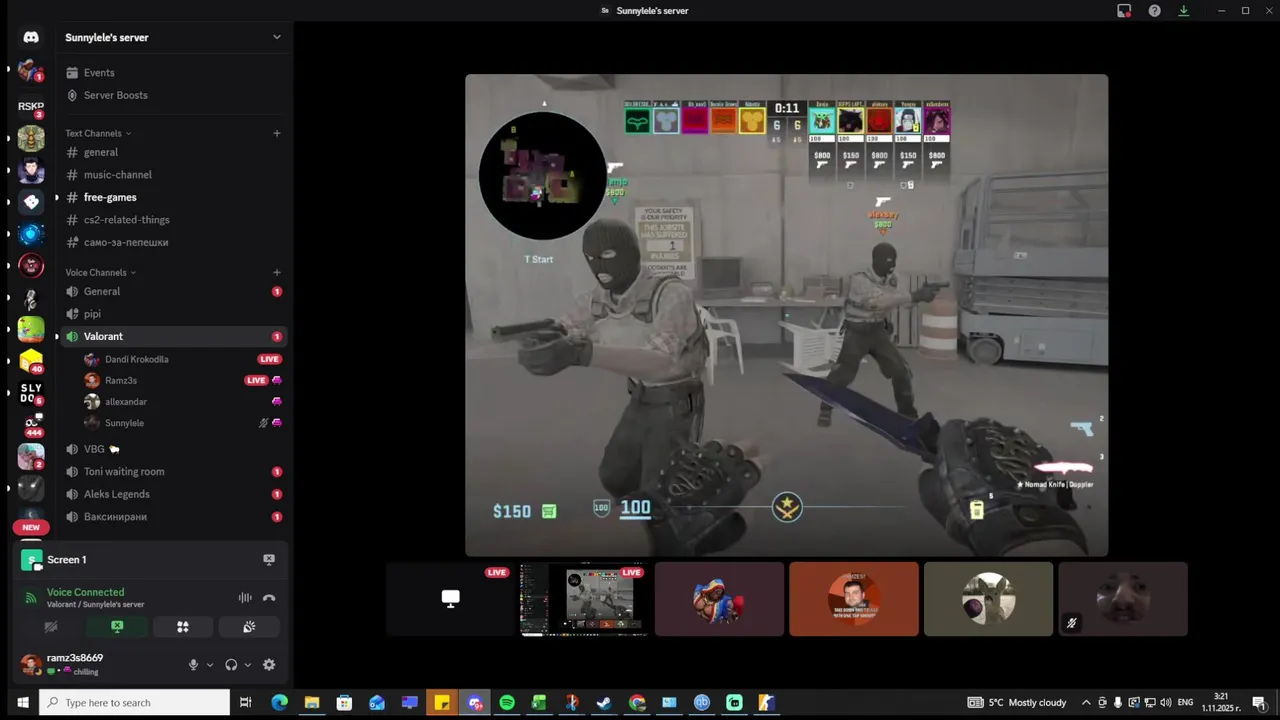Open activities launcher button

click(x=183, y=627)
